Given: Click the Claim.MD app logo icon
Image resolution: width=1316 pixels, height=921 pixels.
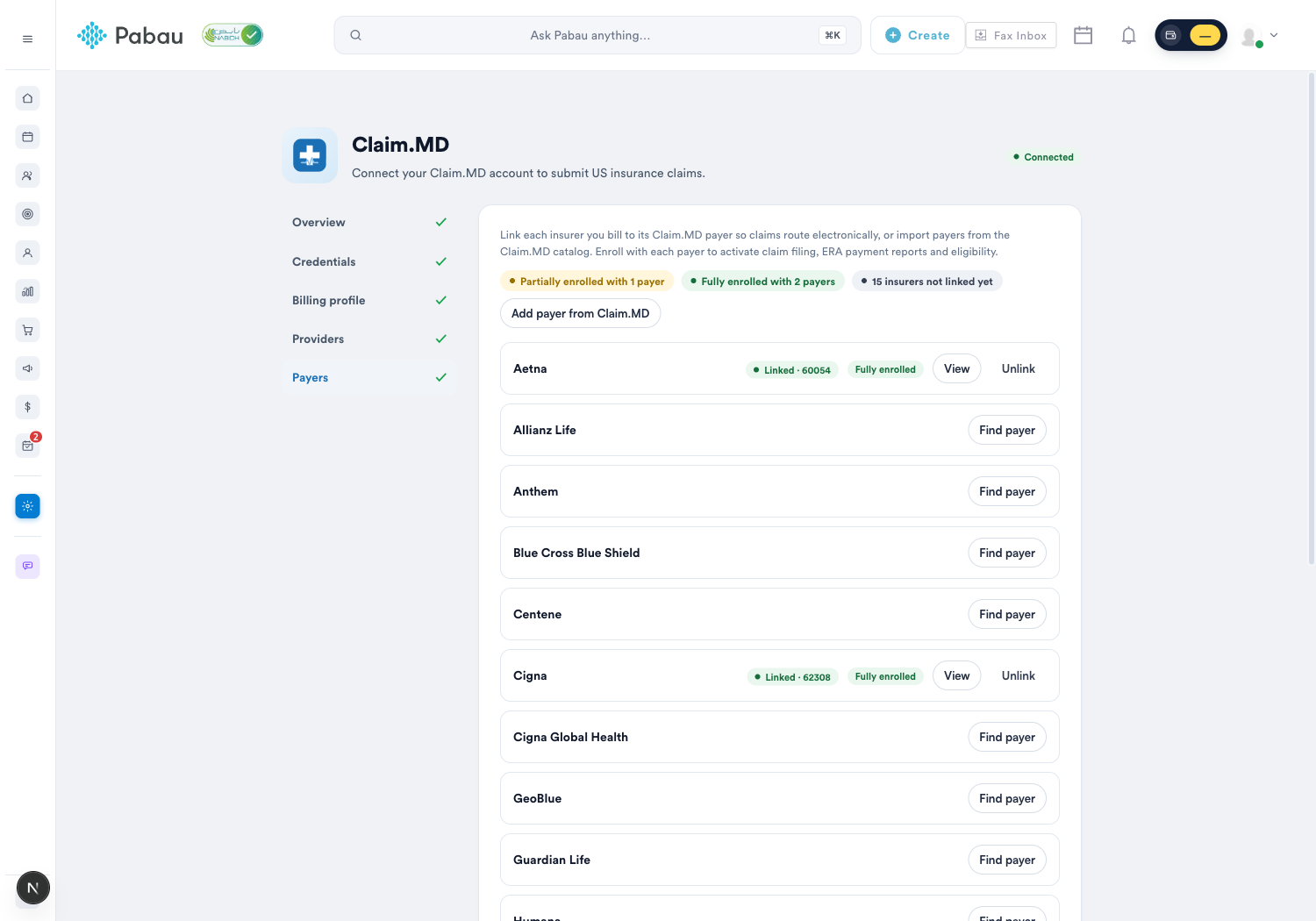Looking at the screenshot, I should [x=310, y=156].
